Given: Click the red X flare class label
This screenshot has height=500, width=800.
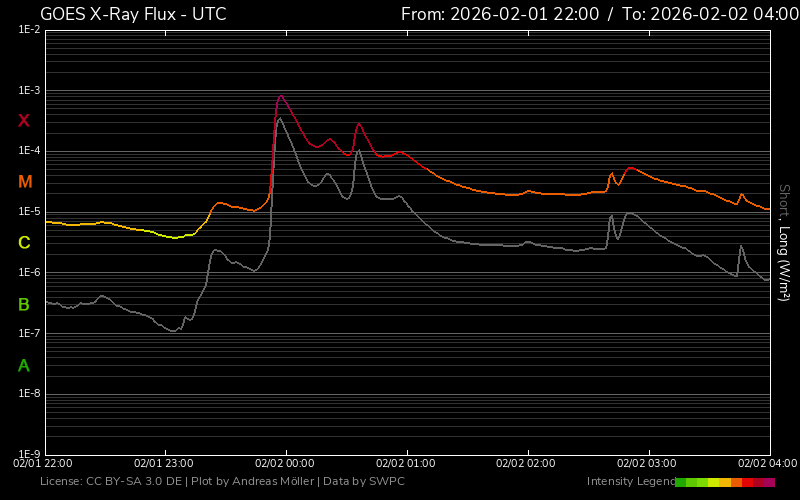Looking at the screenshot, I should pos(24,121).
